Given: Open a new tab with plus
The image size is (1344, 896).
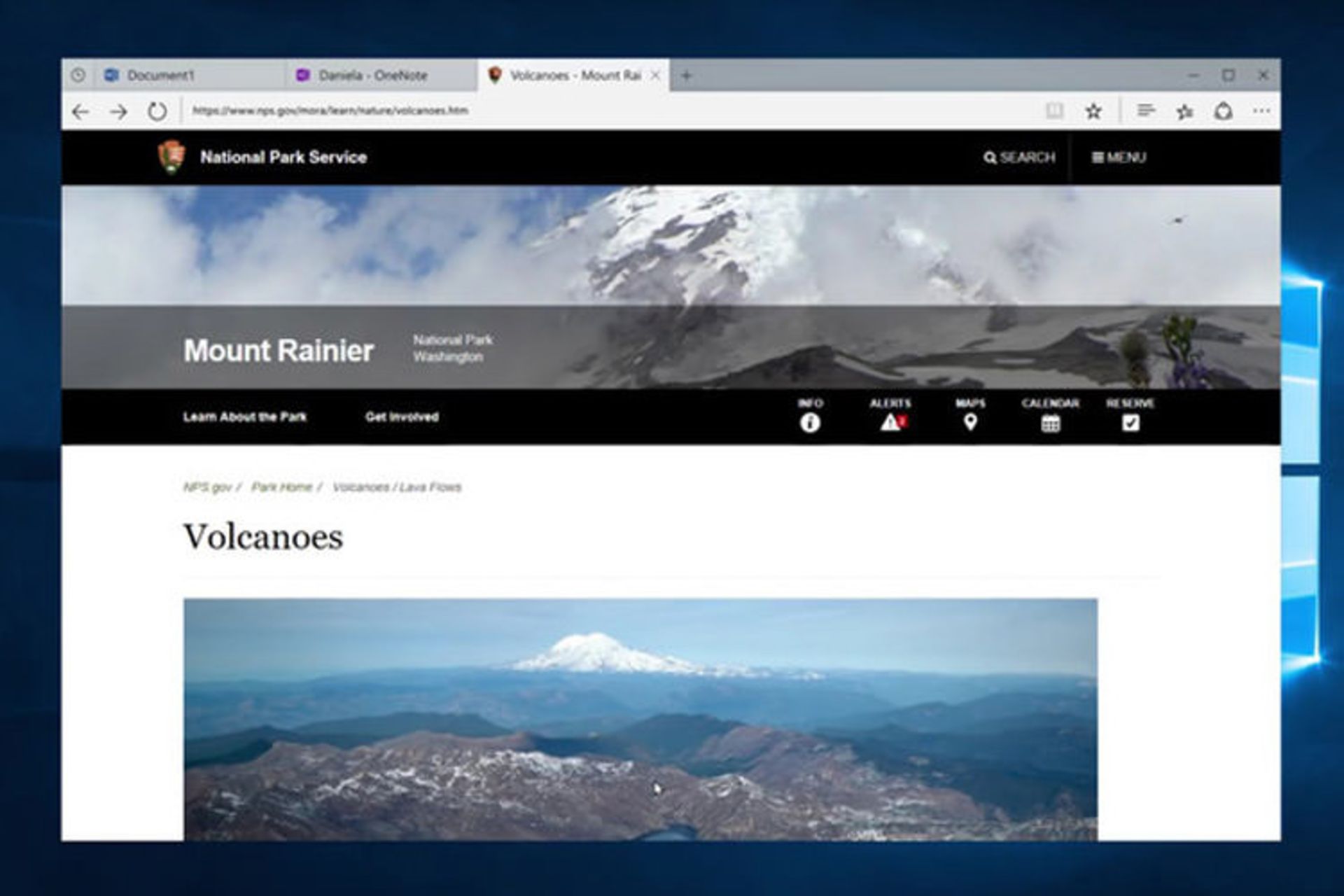Looking at the screenshot, I should coord(687,75).
